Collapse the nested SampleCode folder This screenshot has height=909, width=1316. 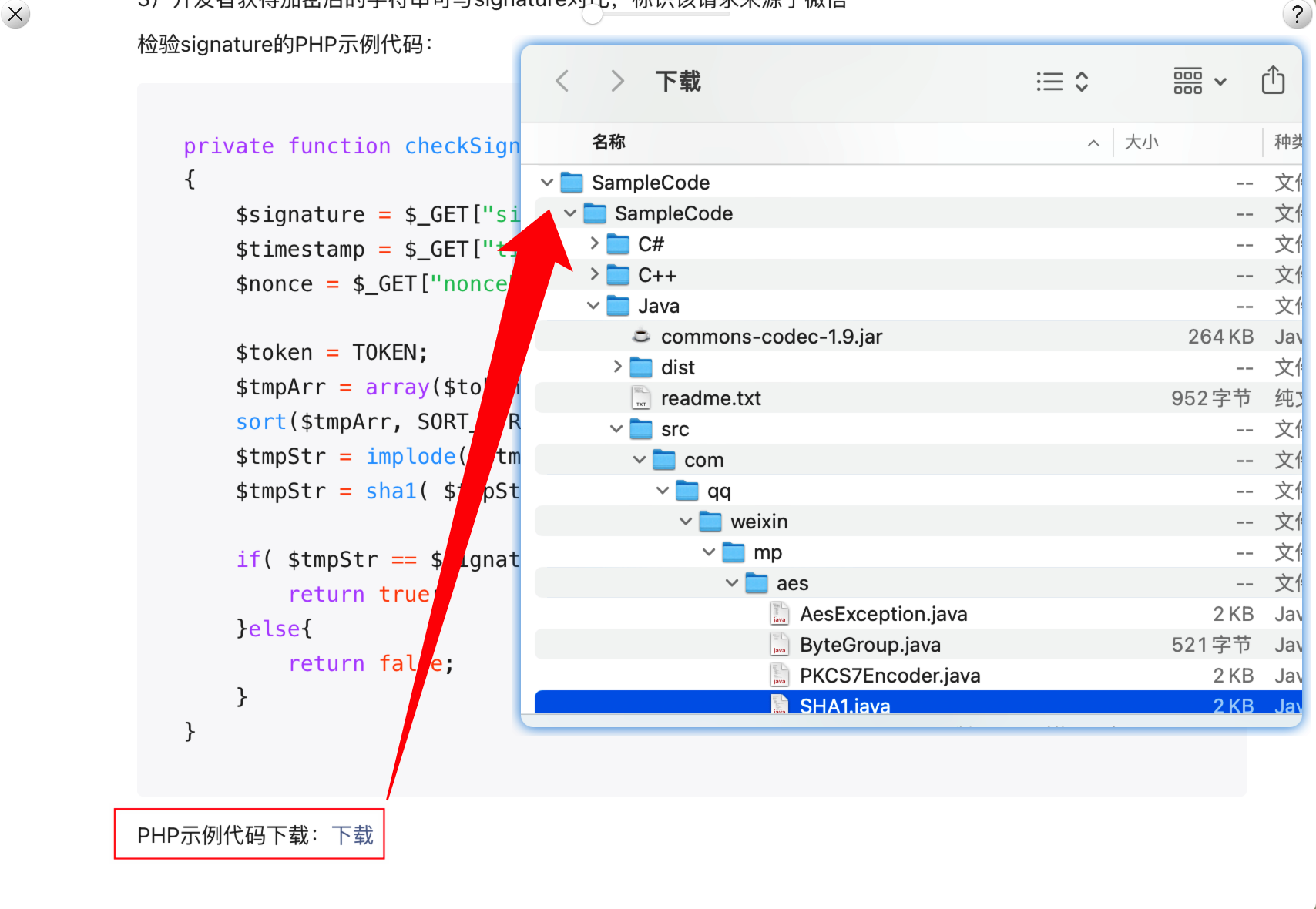tap(570, 213)
